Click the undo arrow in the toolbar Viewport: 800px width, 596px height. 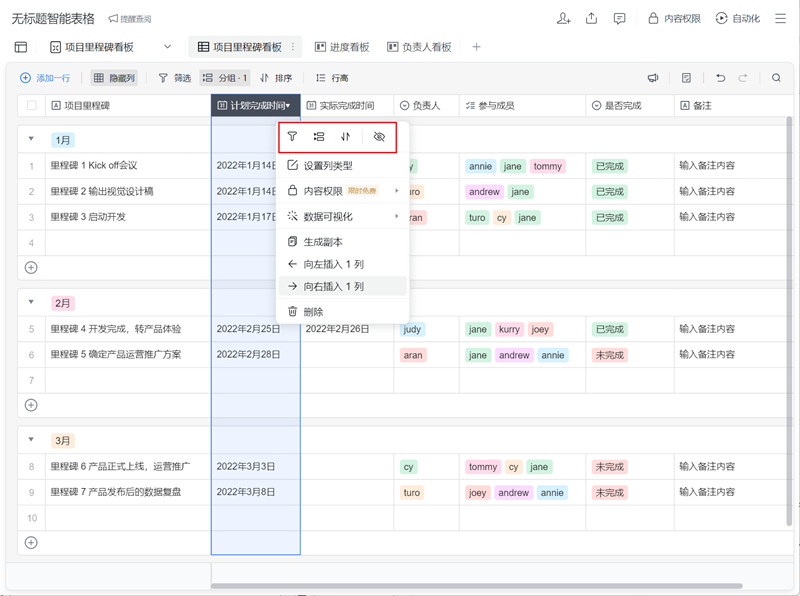click(720, 78)
